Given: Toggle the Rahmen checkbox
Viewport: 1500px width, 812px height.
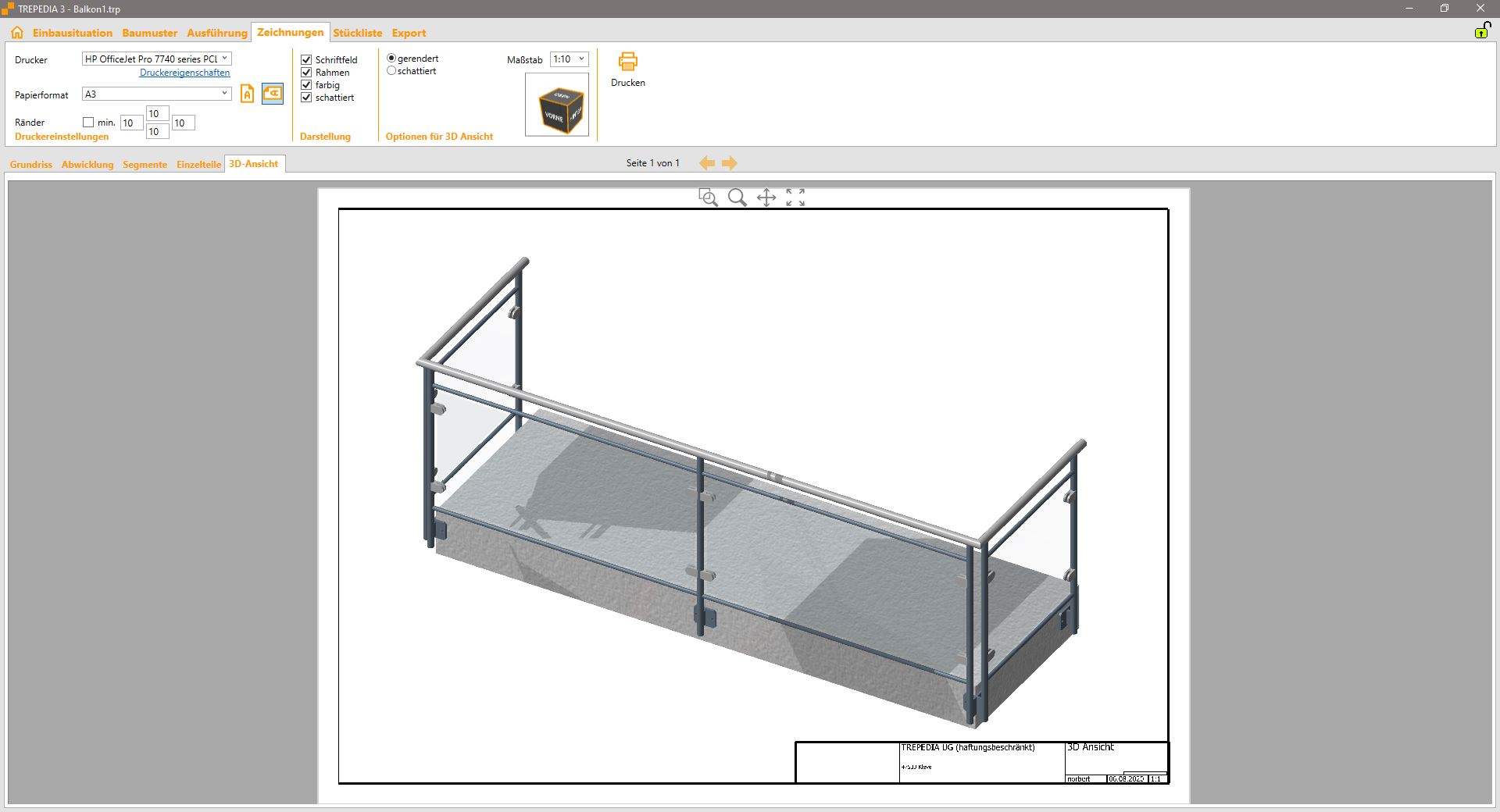Looking at the screenshot, I should 306,73.
